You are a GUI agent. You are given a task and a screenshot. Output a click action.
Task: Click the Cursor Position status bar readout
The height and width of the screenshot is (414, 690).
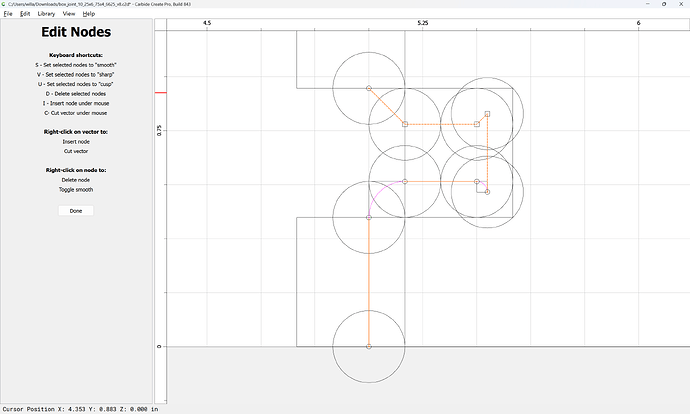80,409
